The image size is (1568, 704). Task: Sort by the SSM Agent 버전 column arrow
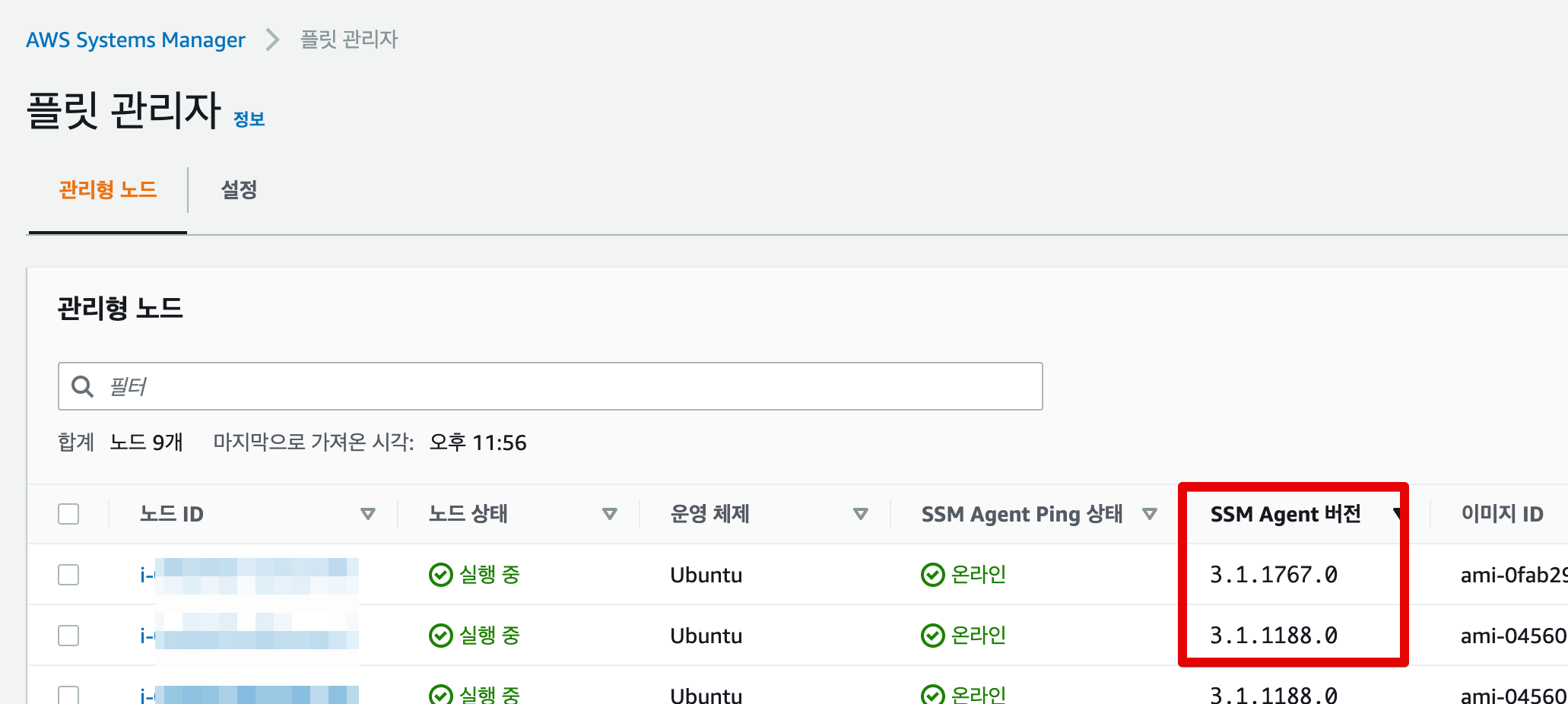pyautogui.click(x=1396, y=515)
